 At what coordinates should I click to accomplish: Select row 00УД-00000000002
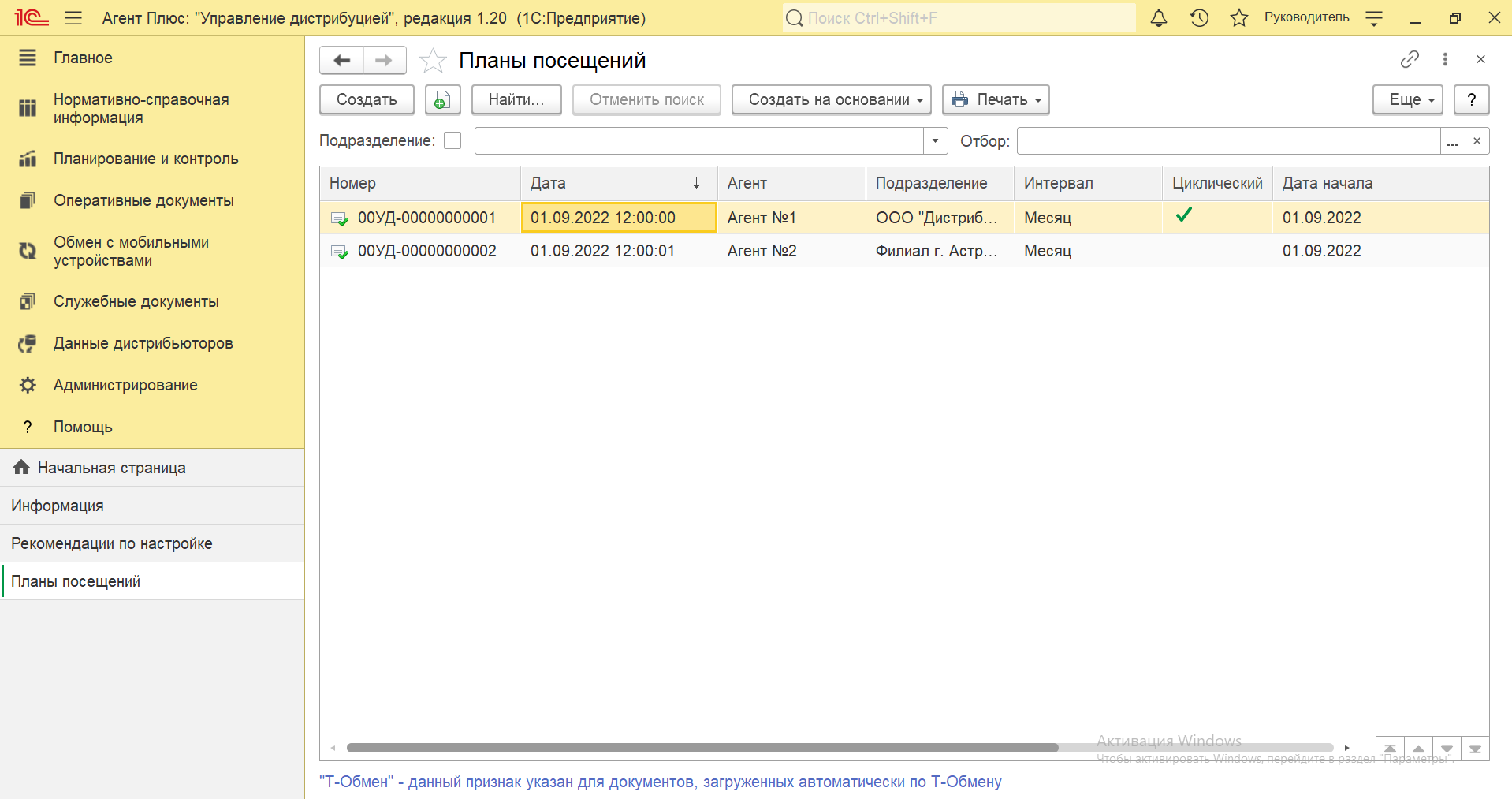(904, 251)
